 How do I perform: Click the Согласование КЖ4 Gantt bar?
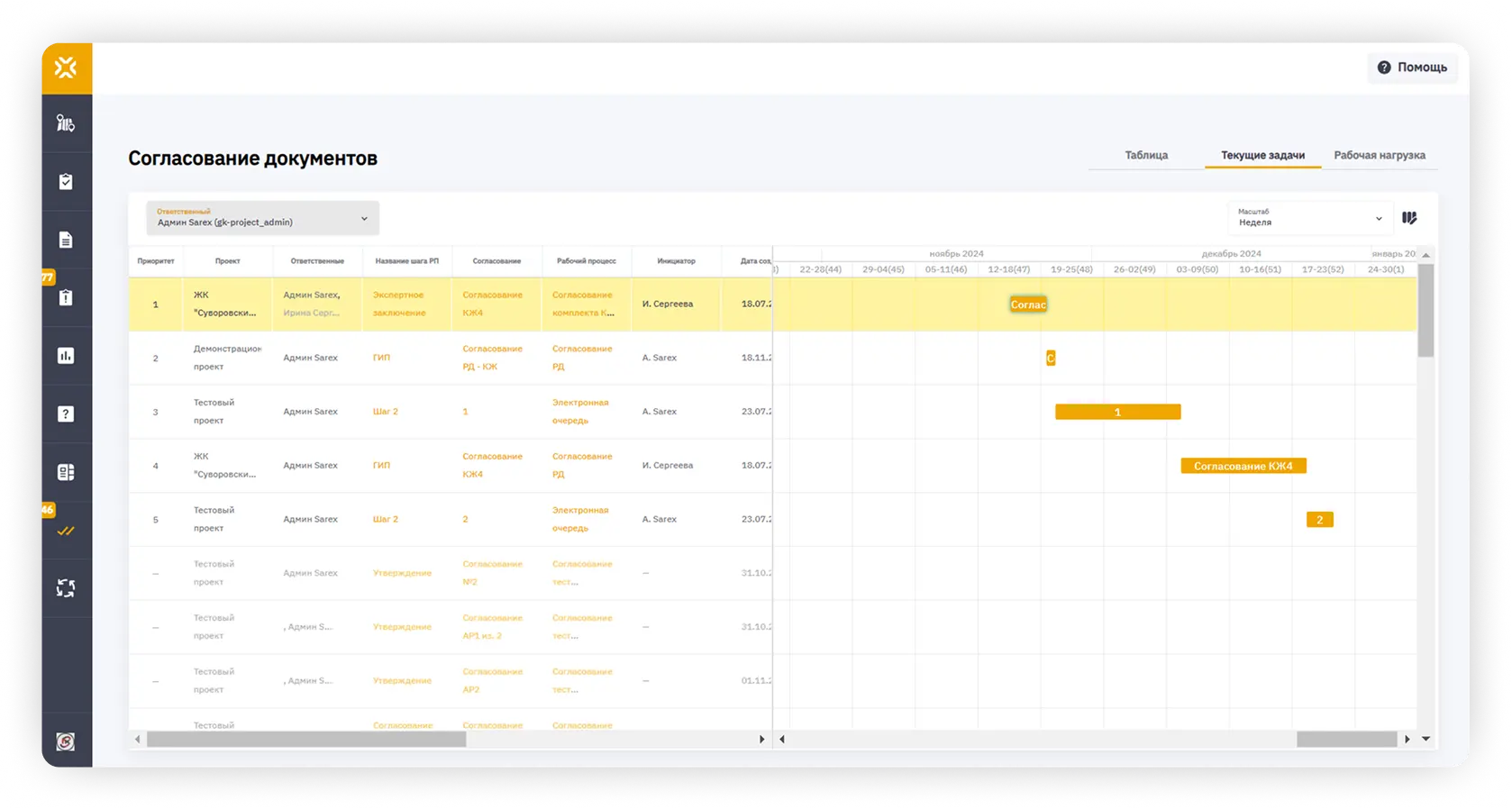pos(1243,466)
